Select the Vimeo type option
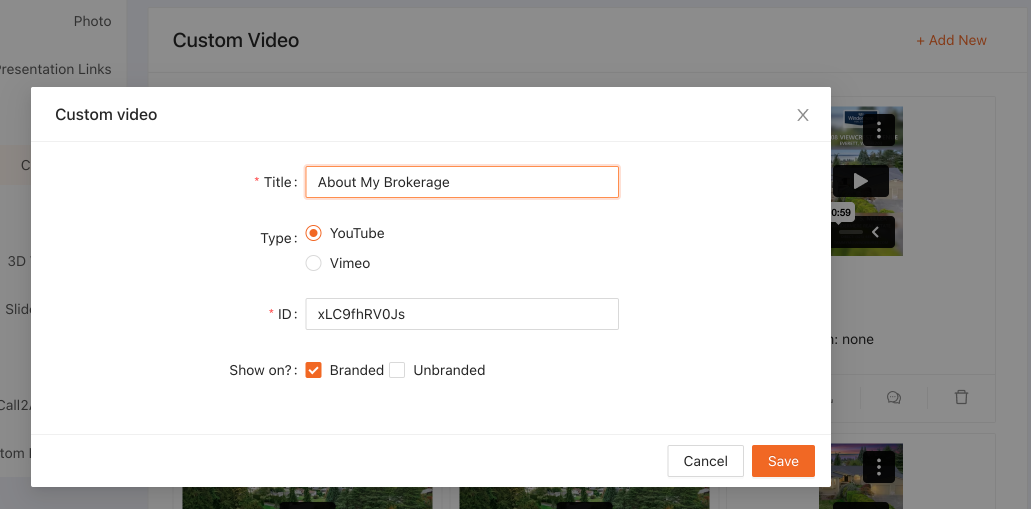 pyautogui.click(x=314, y=263)
